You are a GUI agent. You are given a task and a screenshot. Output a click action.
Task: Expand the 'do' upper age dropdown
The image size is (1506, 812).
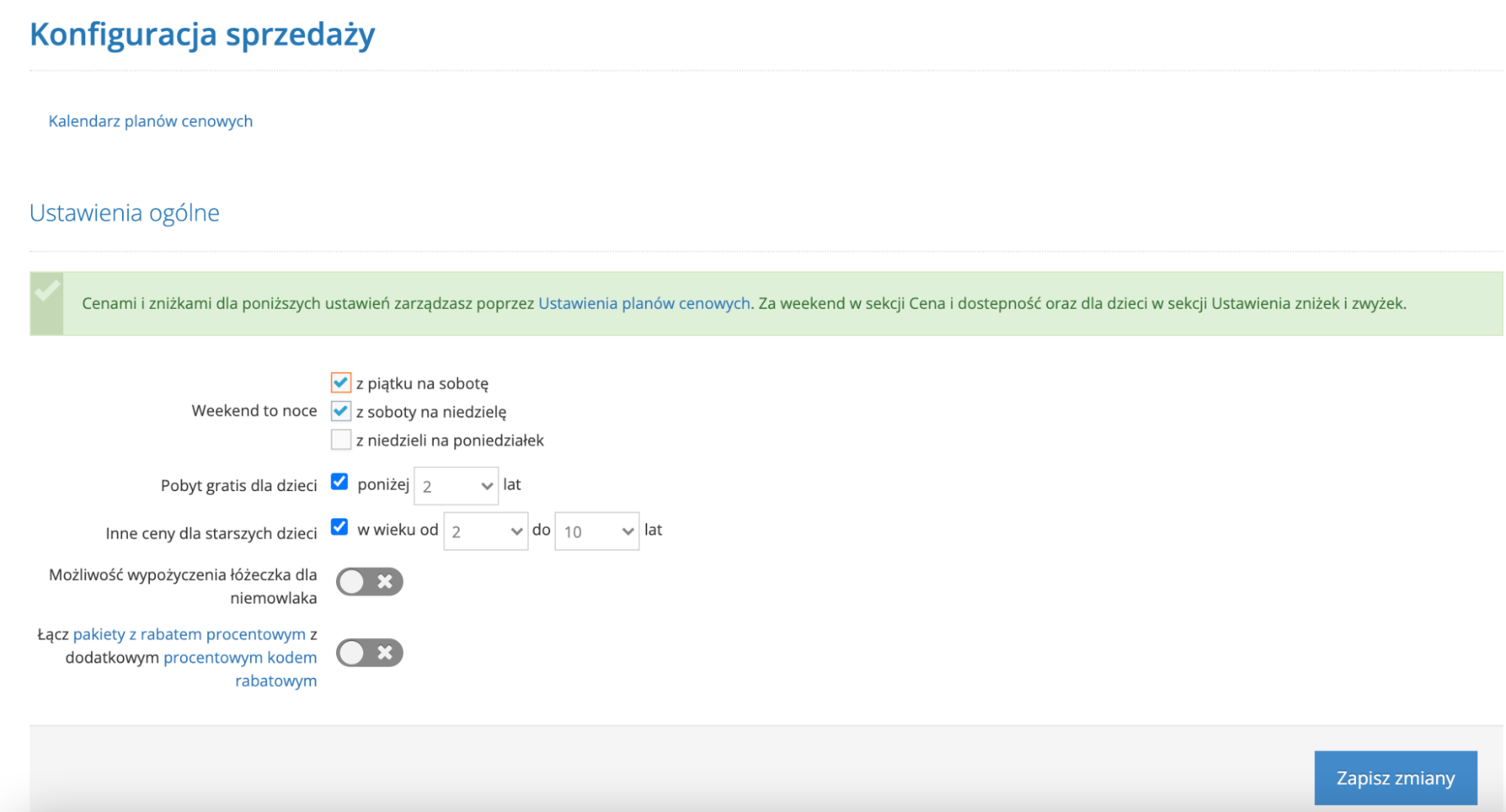(597, 532)
